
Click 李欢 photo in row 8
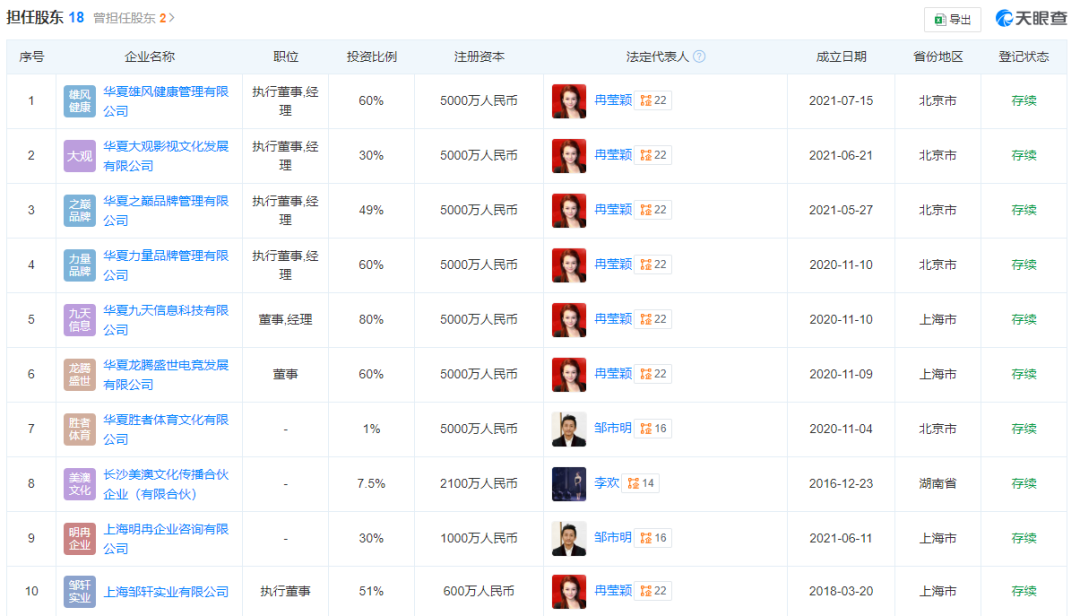click(569, 484)
